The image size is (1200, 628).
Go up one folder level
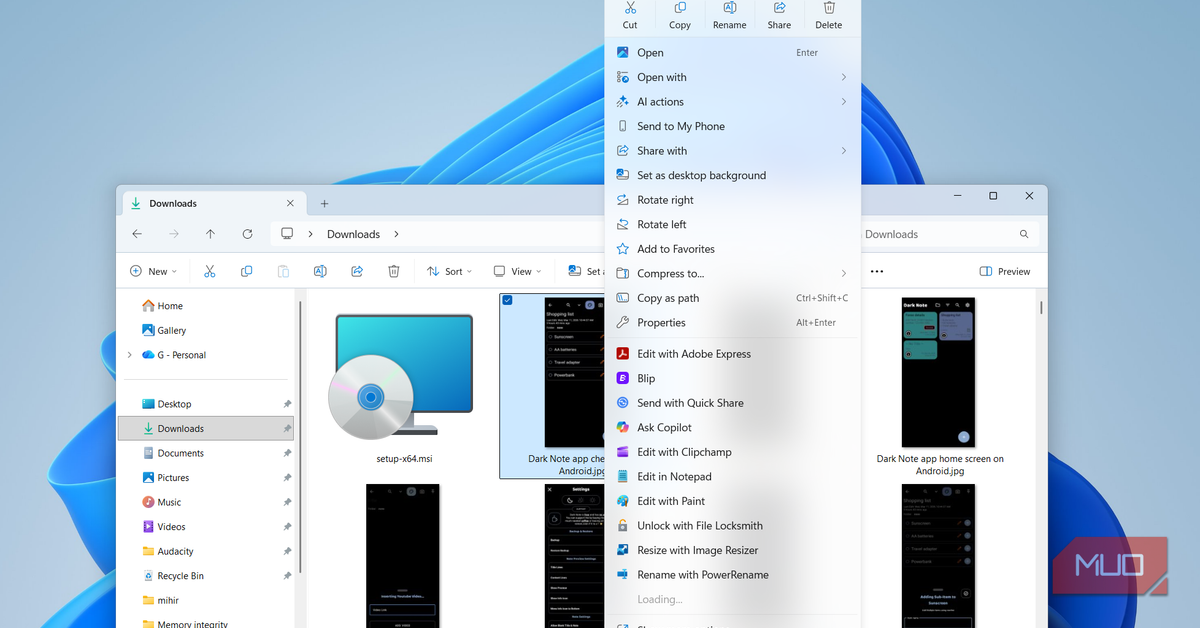coord(210,234)
